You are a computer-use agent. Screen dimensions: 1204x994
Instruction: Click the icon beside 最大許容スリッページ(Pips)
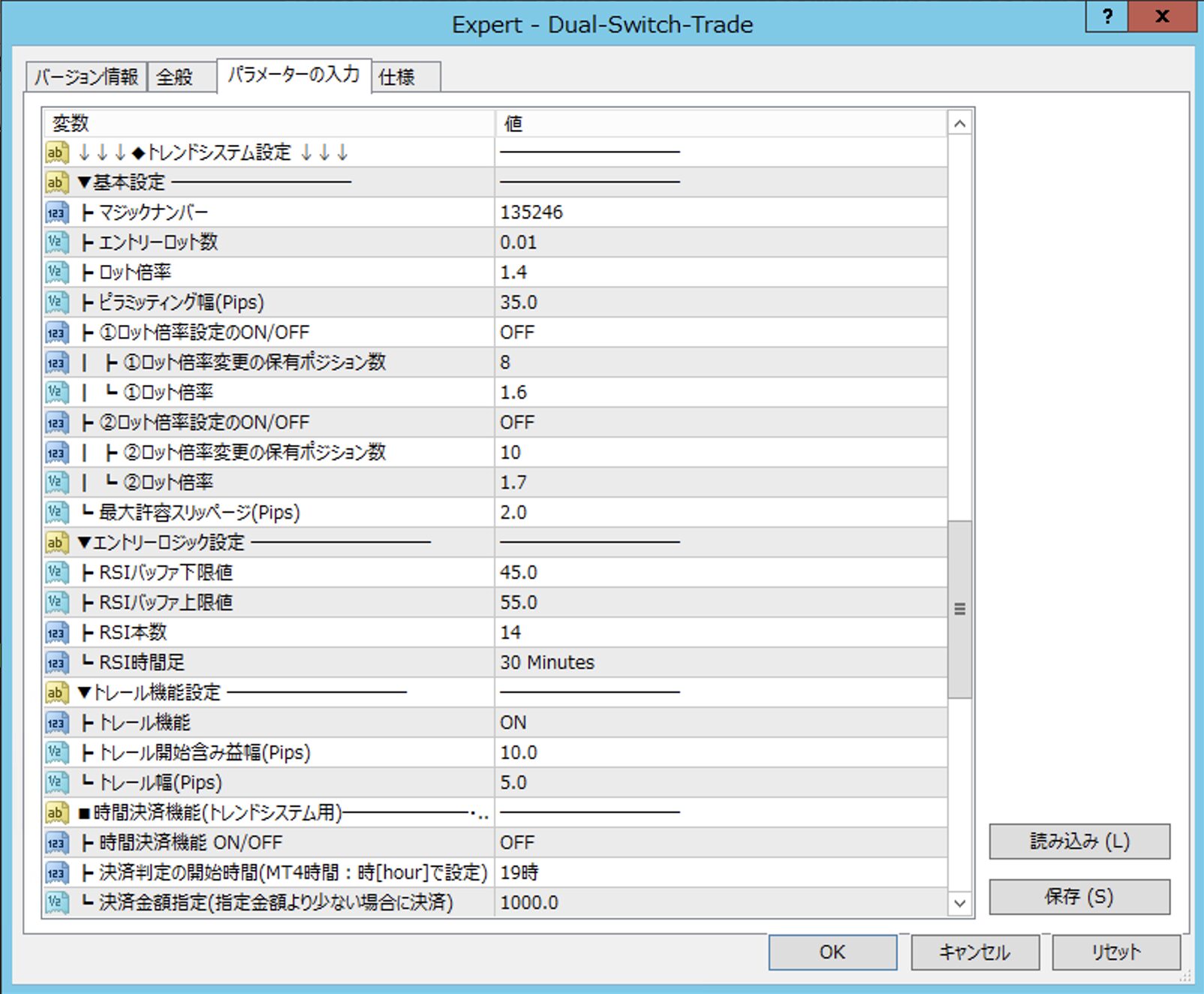point(56,513)
